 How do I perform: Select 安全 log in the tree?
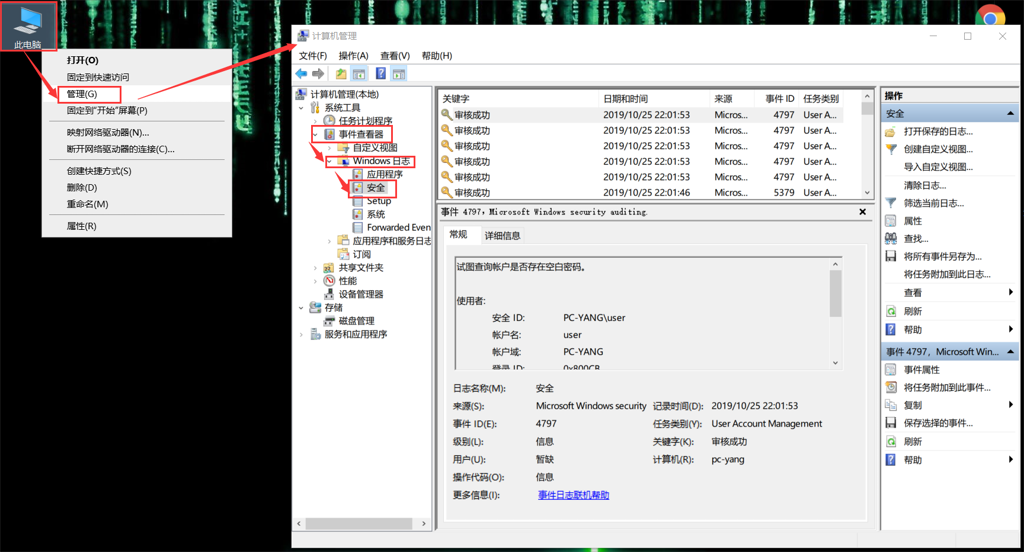(375, 187)
